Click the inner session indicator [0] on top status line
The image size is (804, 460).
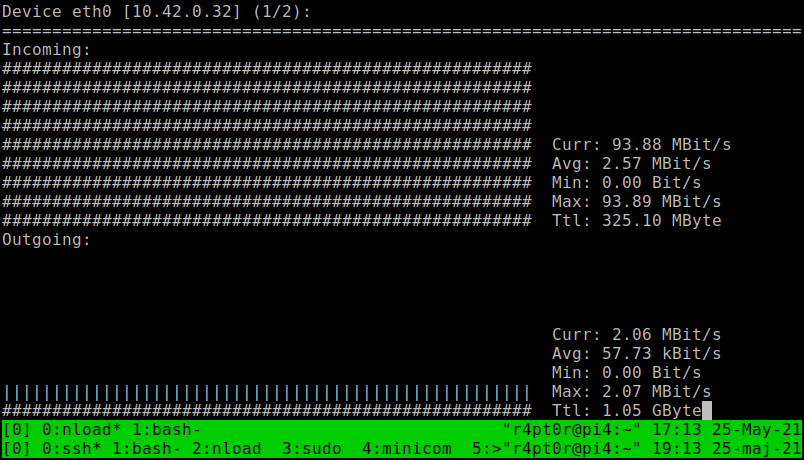[17, 430]
